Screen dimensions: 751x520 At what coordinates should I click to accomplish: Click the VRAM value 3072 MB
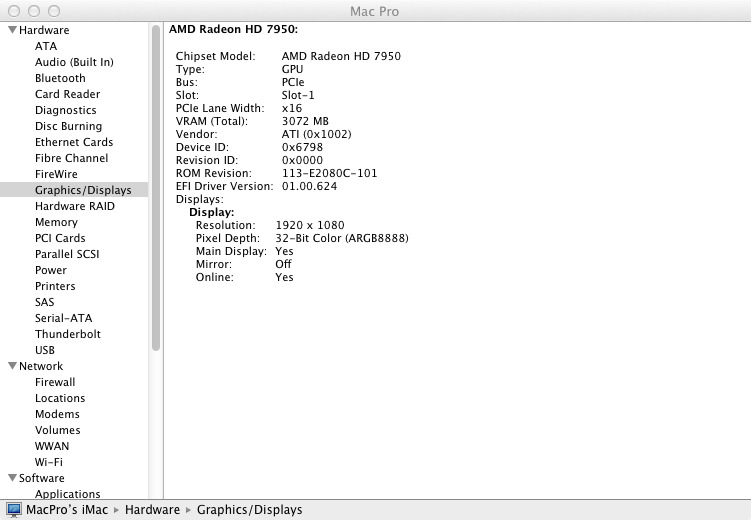[x=305, y=121]
